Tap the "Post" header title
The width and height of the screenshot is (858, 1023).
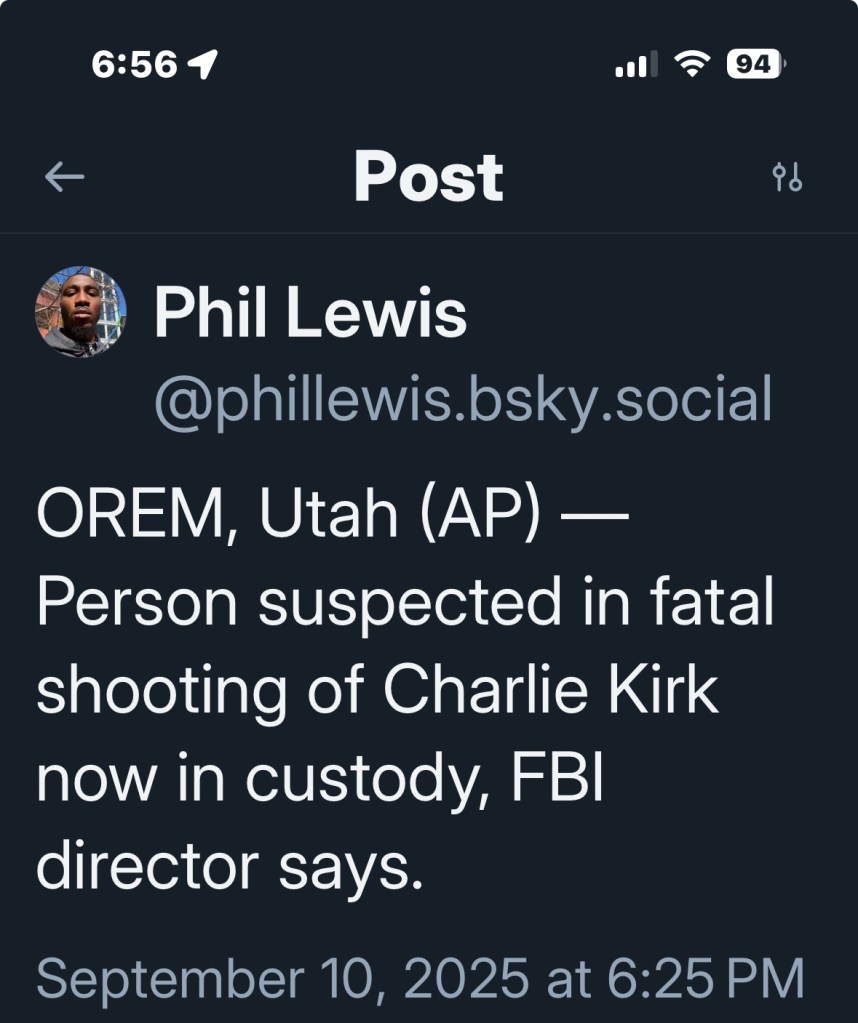coord(428,177)
